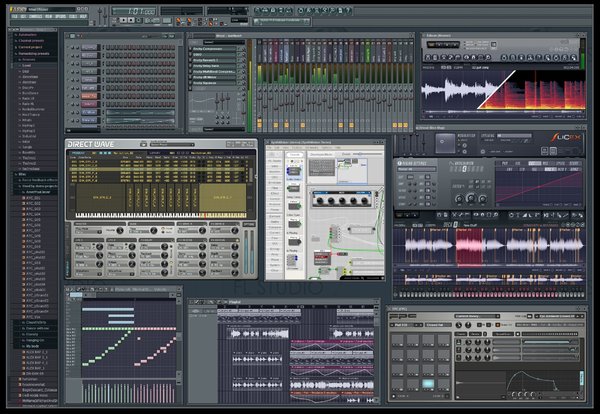Click the Stop button in transport panel
This screenshot has height=414, width=600.
tap(131, 20)
